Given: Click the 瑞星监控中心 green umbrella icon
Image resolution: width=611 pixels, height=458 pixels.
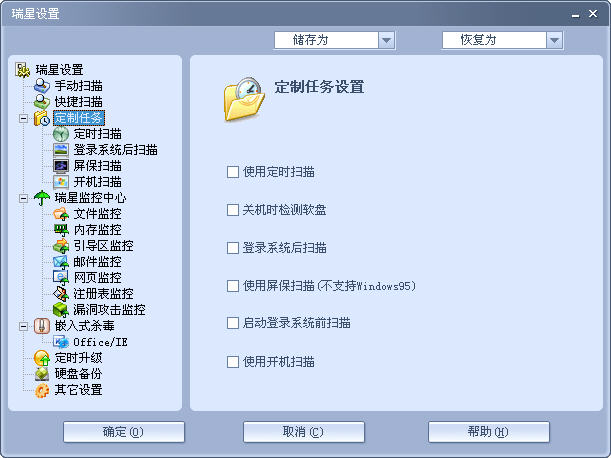Looking at the screenshot, I should pos(42,198).
